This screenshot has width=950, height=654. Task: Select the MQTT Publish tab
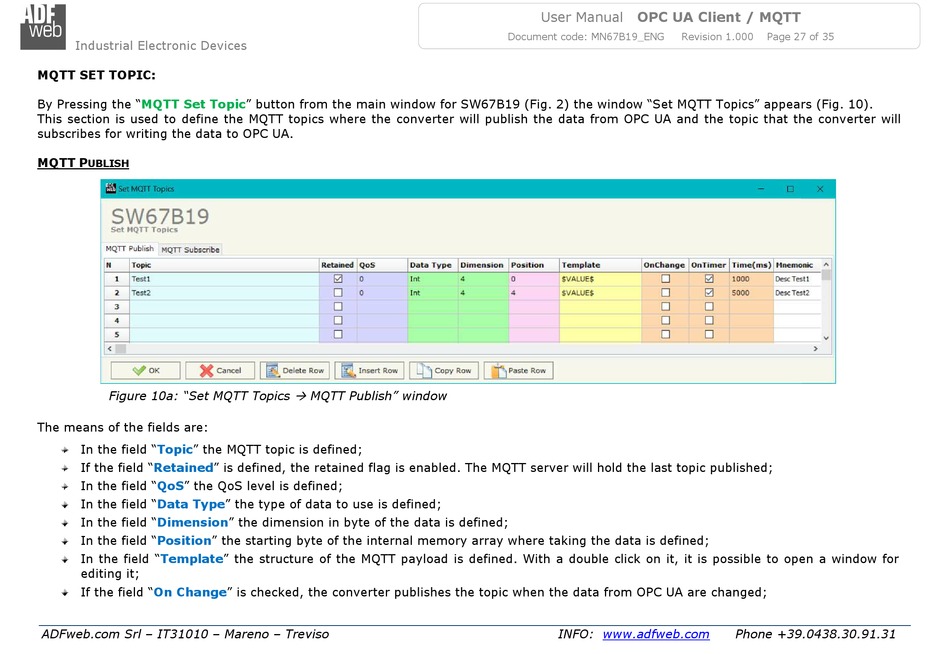click(130, 249)
